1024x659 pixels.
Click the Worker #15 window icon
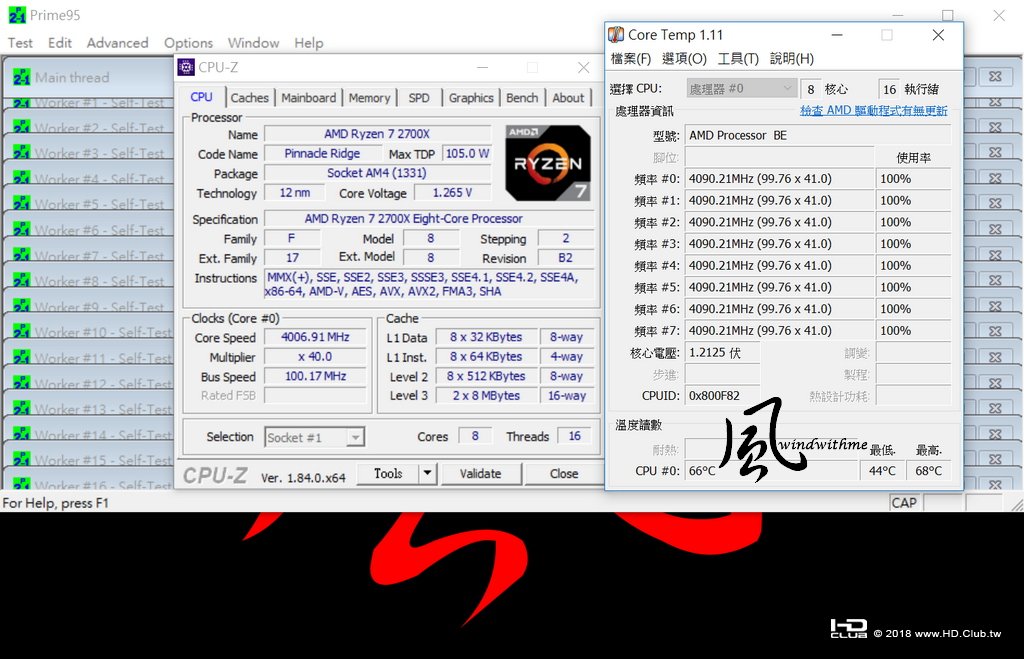tap(22, 459)
